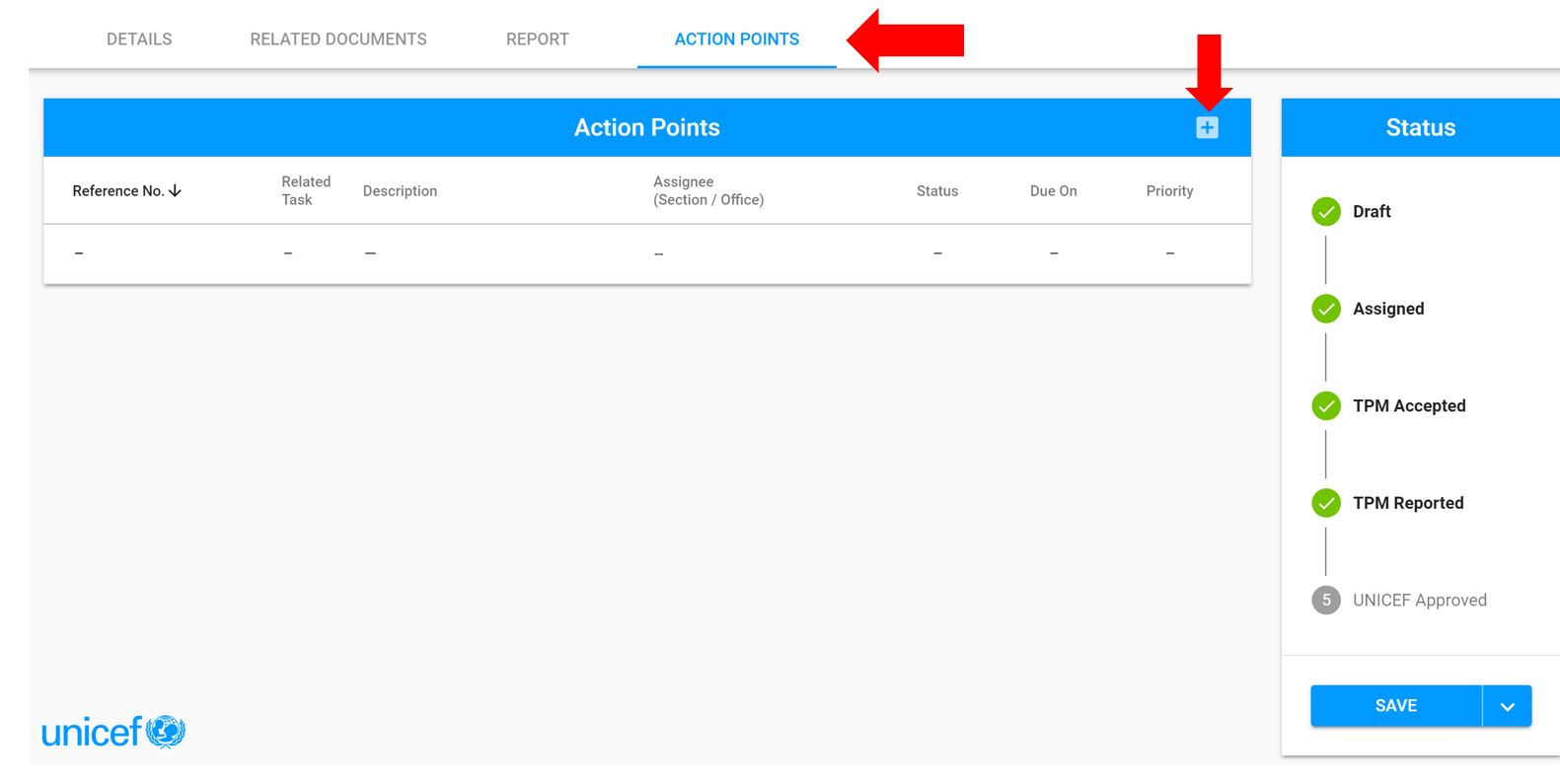Click the Reference No. sort arrow
Image resolution: width=1560 pixels, height=784 pixels.
(175, 190)
